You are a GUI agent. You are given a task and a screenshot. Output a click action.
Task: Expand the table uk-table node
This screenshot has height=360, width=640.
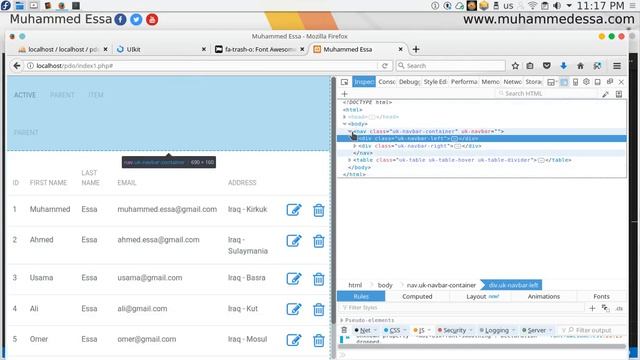(x=350, y=160)
